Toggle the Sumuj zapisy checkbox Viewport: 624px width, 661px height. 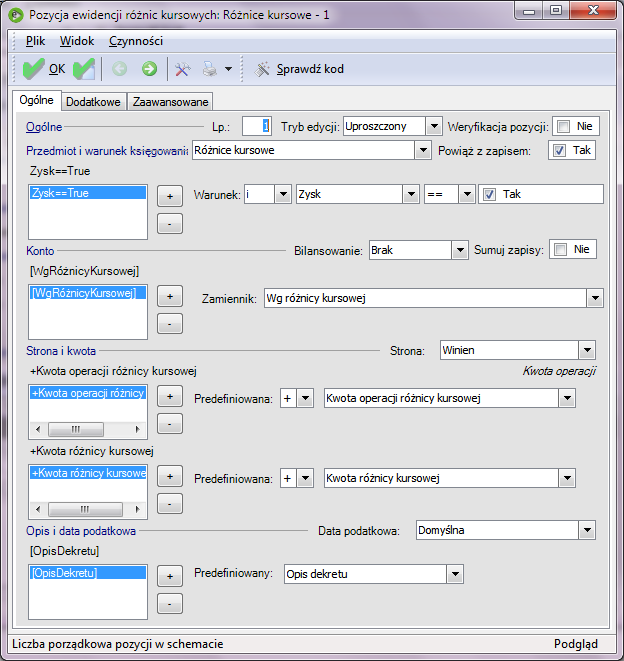pyautogui.click(x=560, y=250)
